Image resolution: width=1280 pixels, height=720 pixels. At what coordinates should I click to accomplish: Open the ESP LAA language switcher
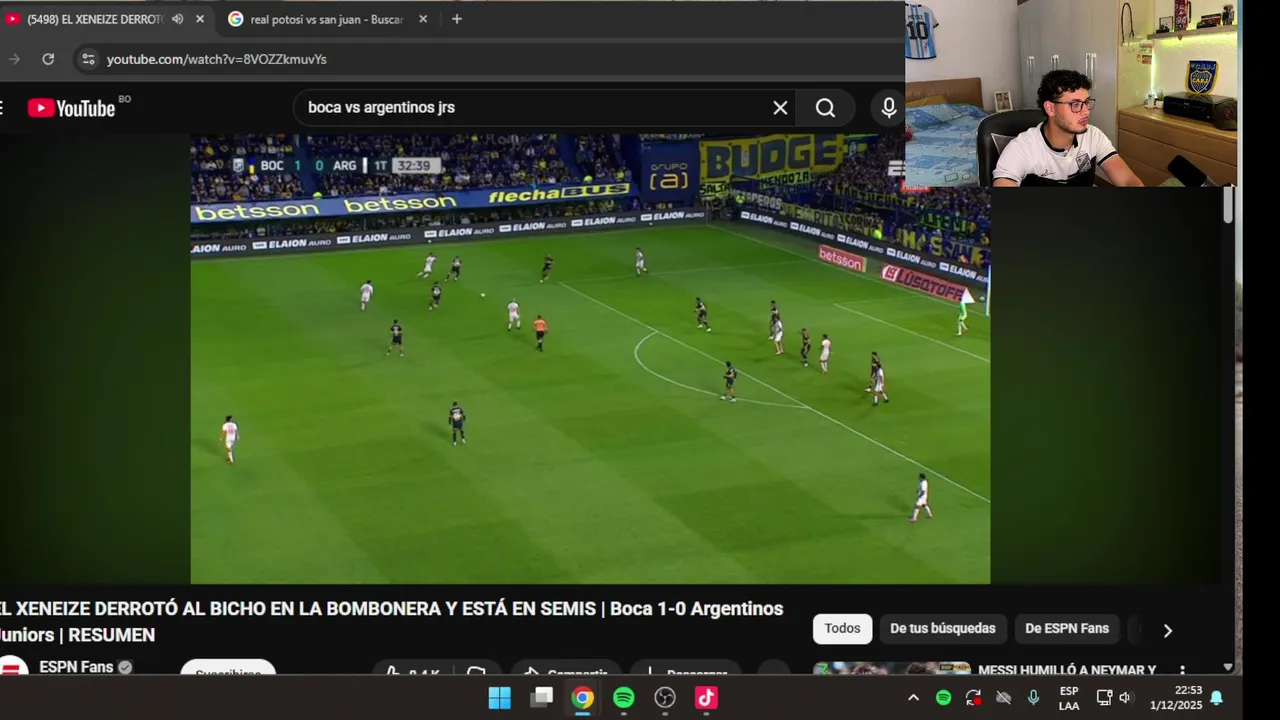click(1069, 698)
